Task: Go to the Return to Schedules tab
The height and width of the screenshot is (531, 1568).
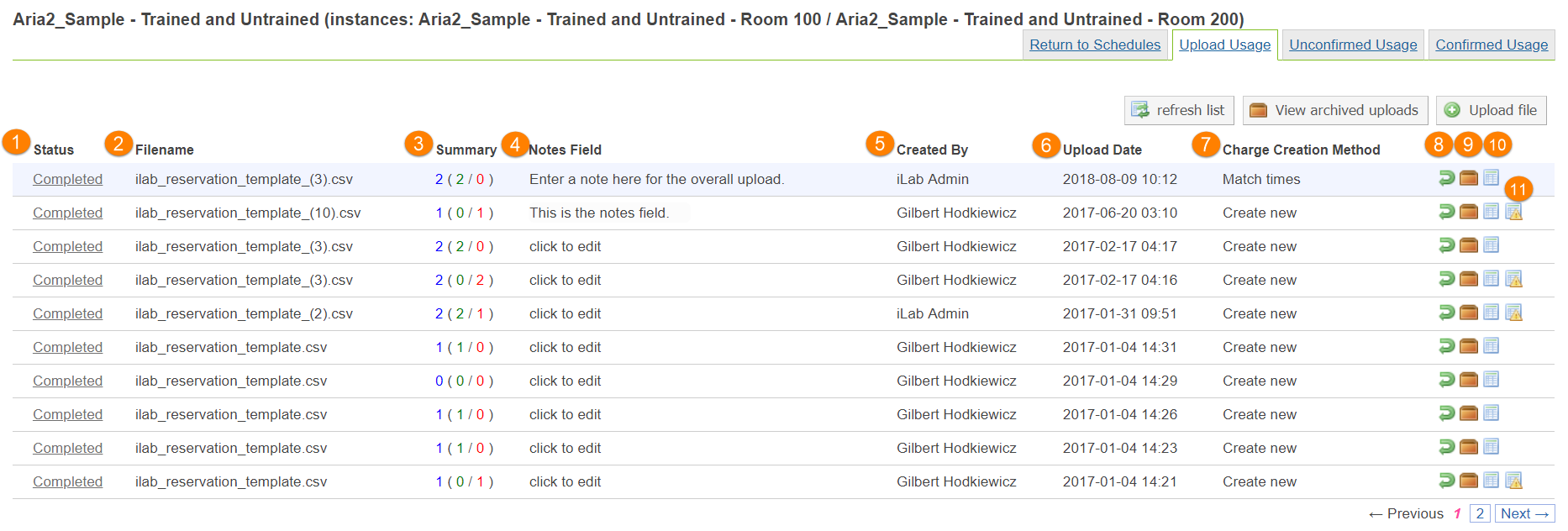Action: tap(1095, 45)
